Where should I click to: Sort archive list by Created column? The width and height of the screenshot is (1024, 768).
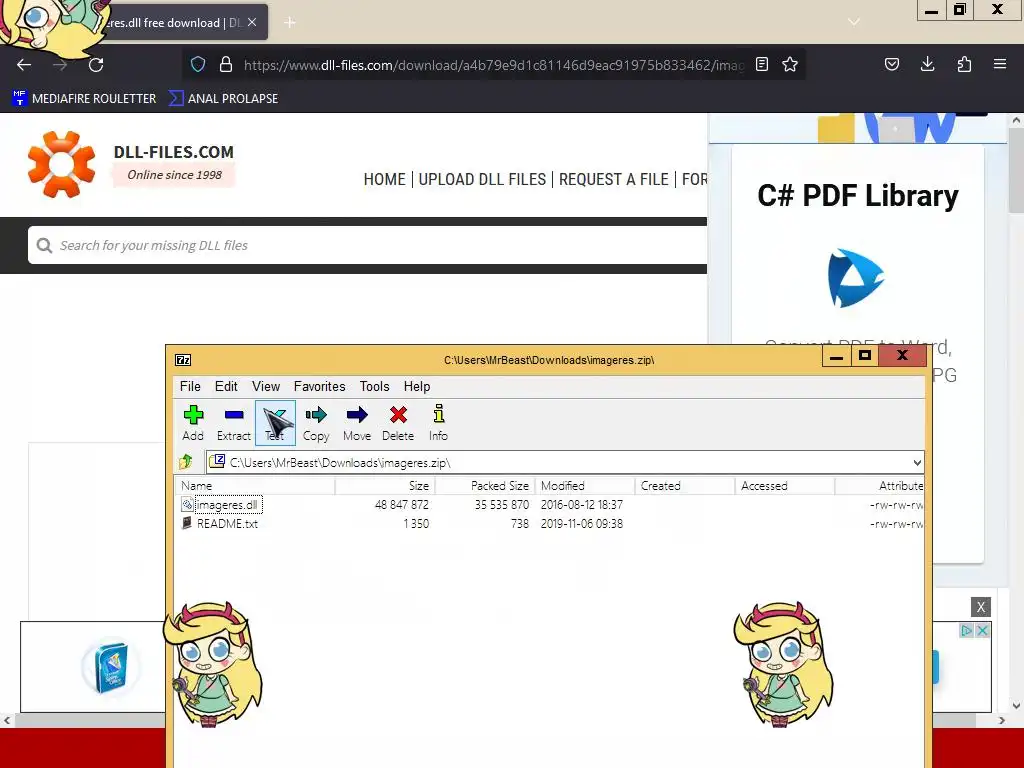coord(685,486)
